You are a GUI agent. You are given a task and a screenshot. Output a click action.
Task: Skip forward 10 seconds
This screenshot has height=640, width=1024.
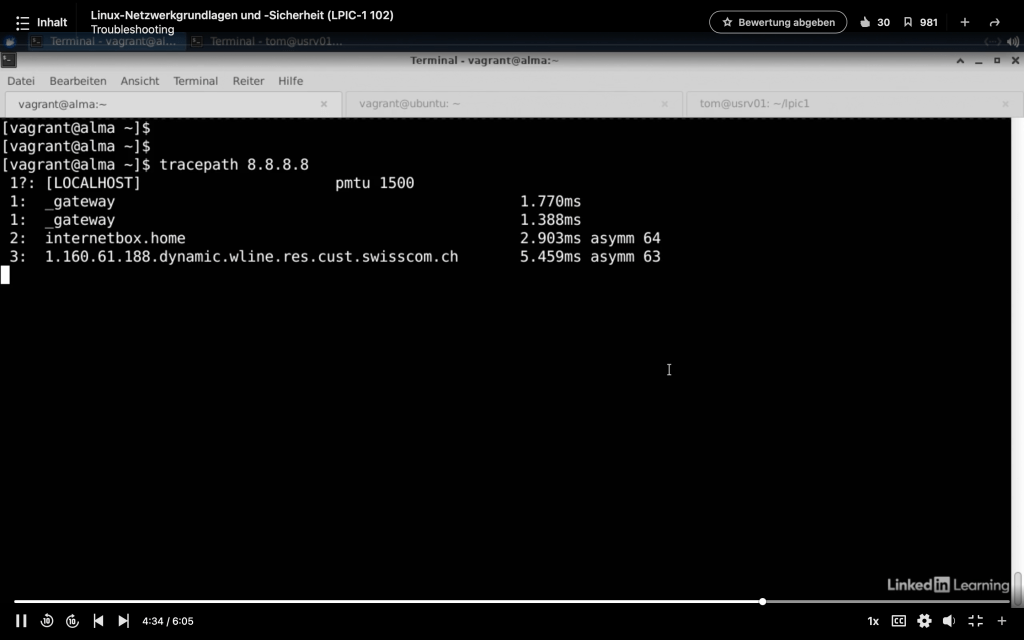point(72,621)
